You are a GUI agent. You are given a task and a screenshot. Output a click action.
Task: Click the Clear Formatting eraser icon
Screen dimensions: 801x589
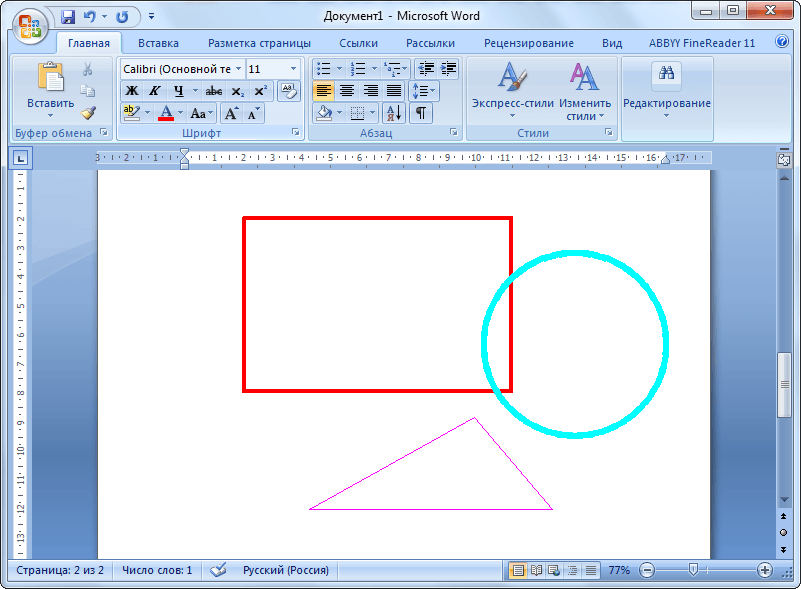point(288,91)
